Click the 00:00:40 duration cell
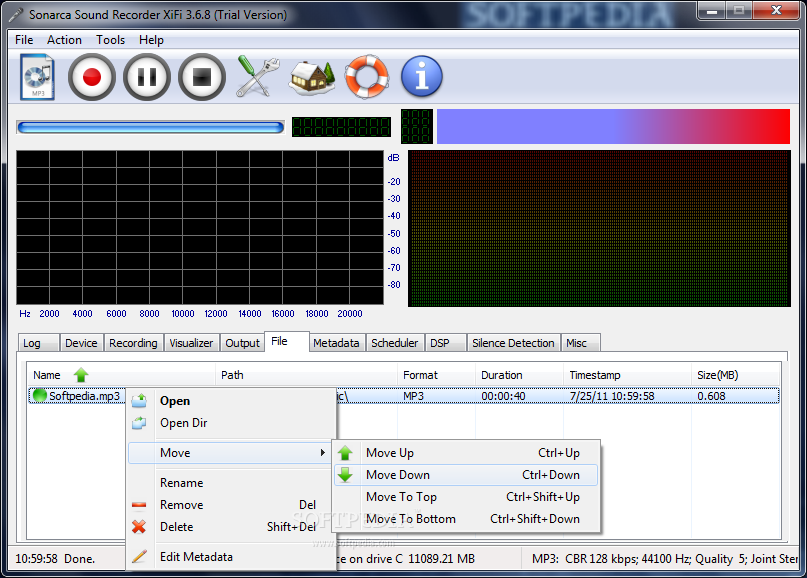 (503, 396)
